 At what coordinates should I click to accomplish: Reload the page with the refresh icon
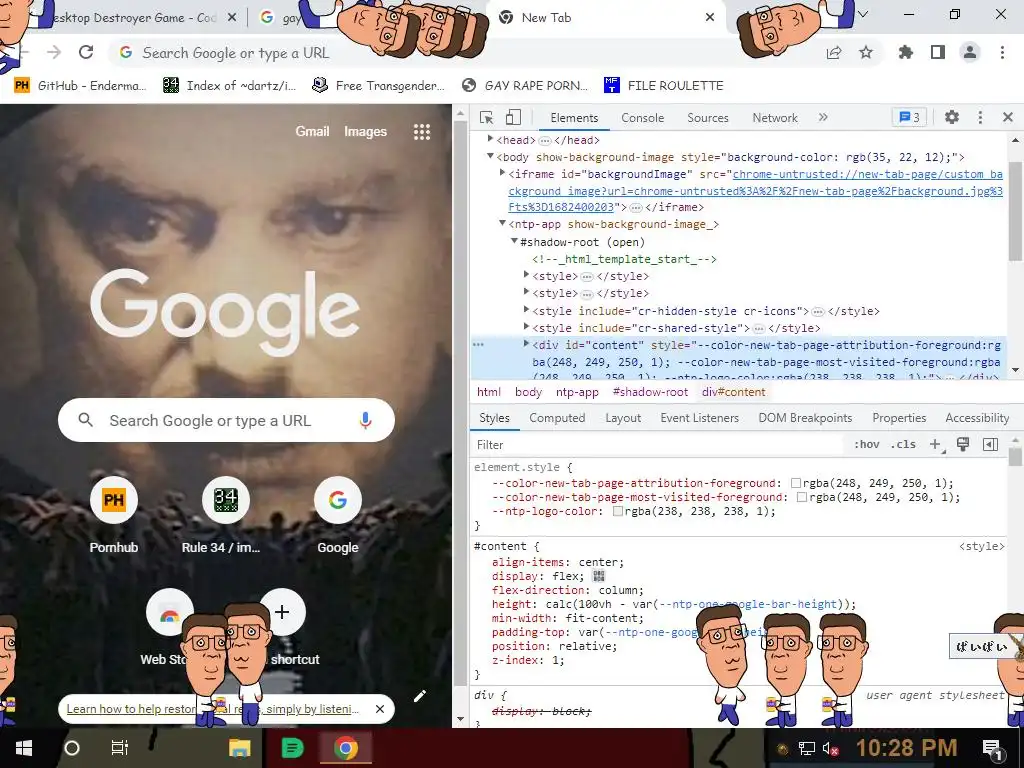click(x=86, y=52)
